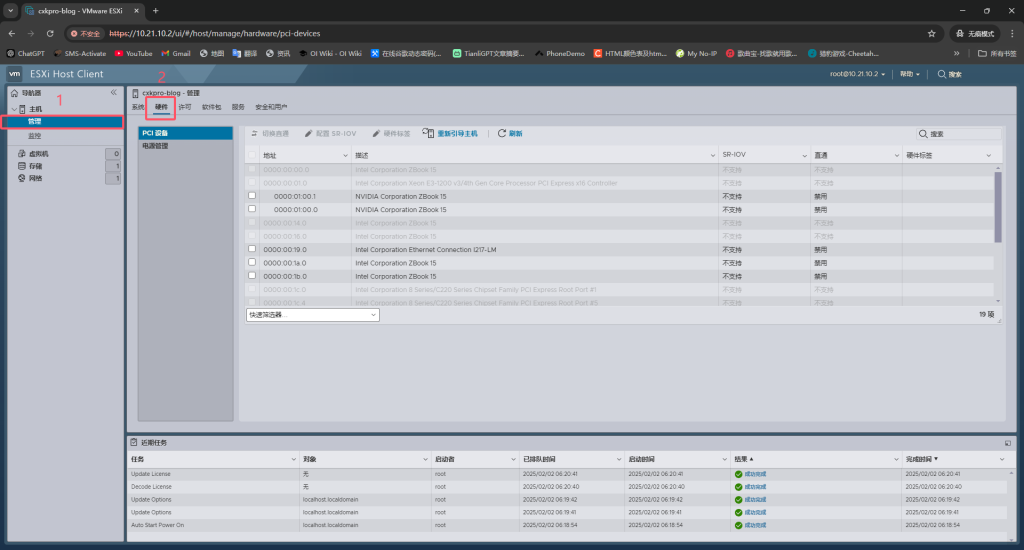Collapse the 主机 tree node
1024x550 pixels.
pos(14,109)
